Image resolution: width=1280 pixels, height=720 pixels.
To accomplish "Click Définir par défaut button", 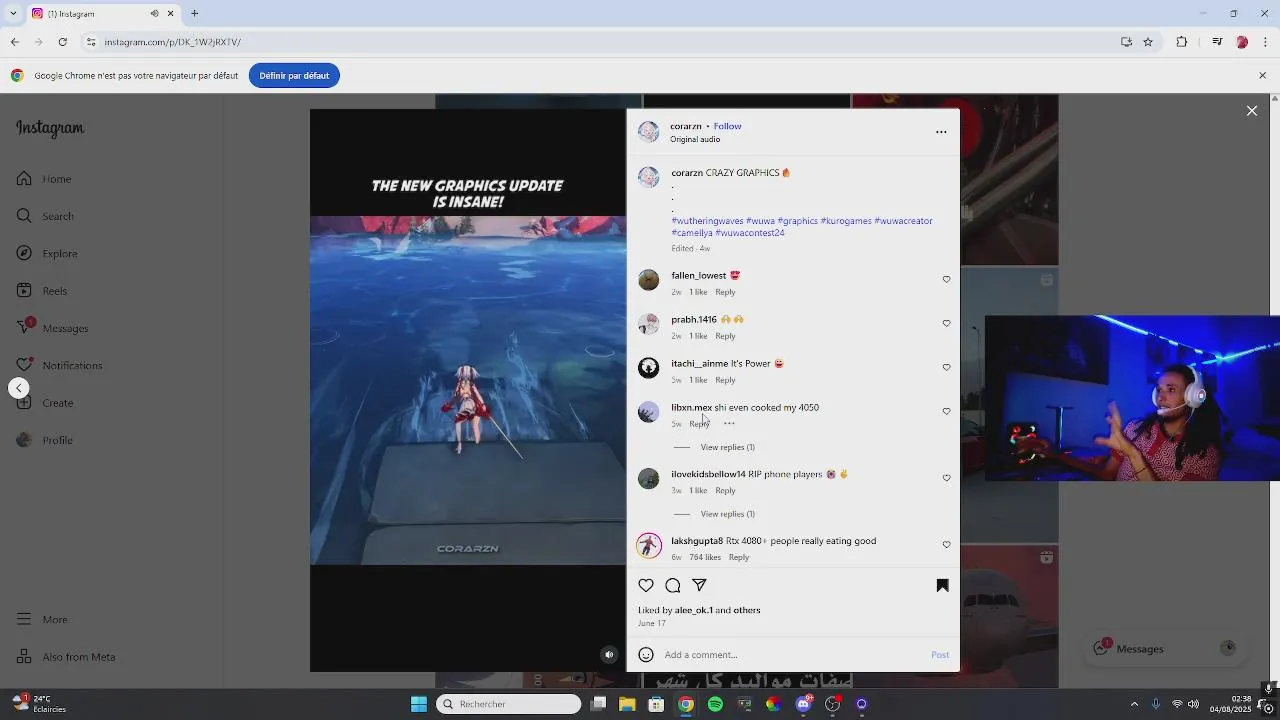I will point(294,76).
